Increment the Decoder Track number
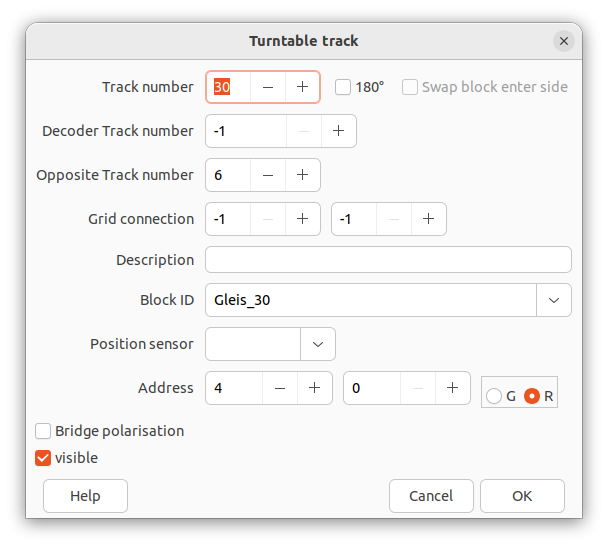 (x=338, y=131)
